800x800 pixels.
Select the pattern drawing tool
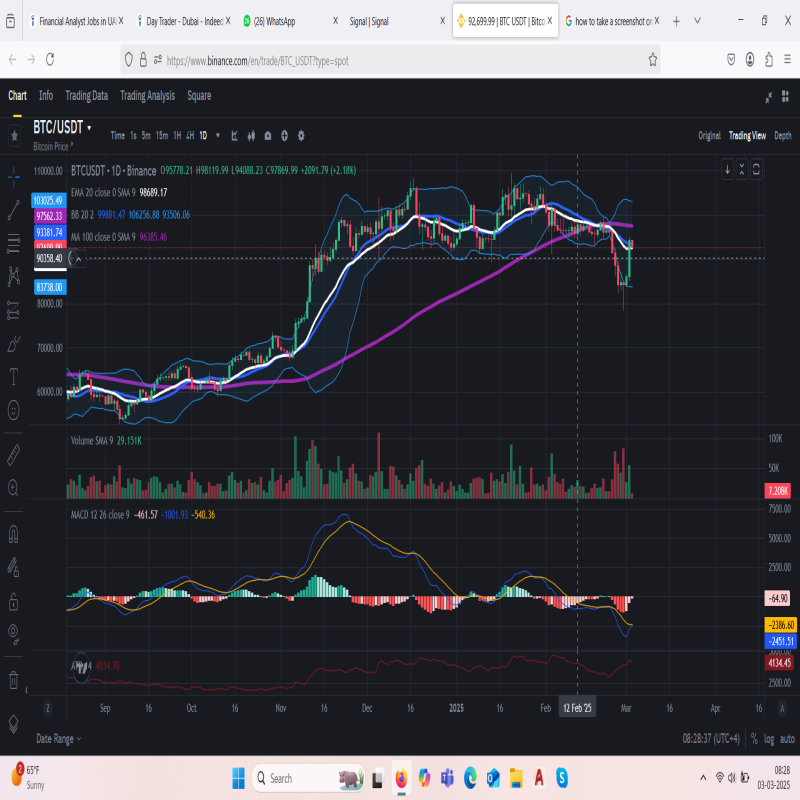point(14,276)
